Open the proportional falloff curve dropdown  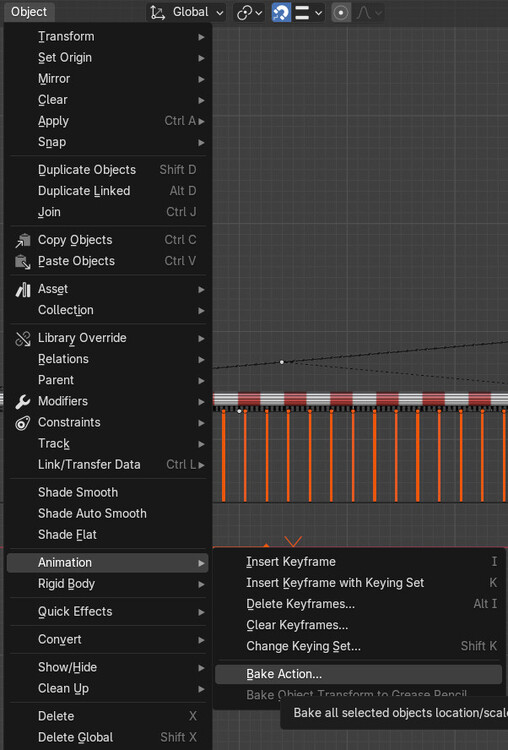click(369, 12)
